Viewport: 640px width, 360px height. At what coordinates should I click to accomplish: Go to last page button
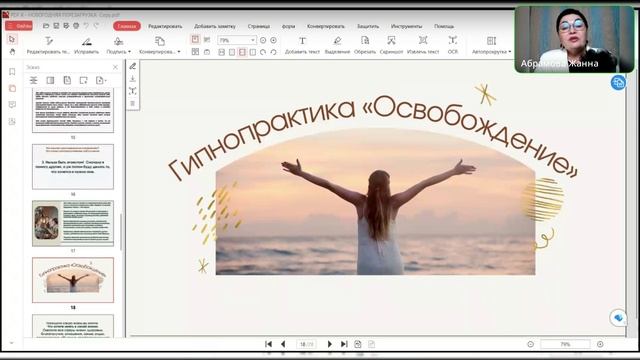(x=344, y=344)
